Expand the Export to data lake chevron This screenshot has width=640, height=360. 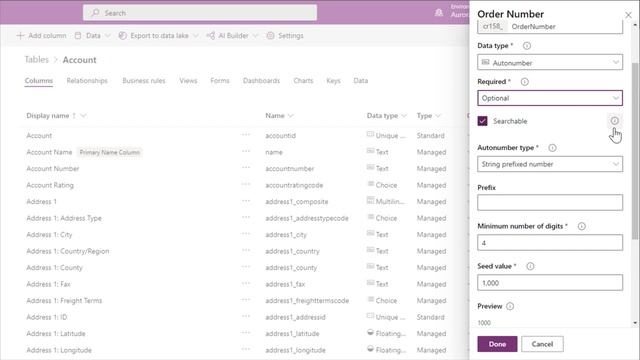click(196, 36)
